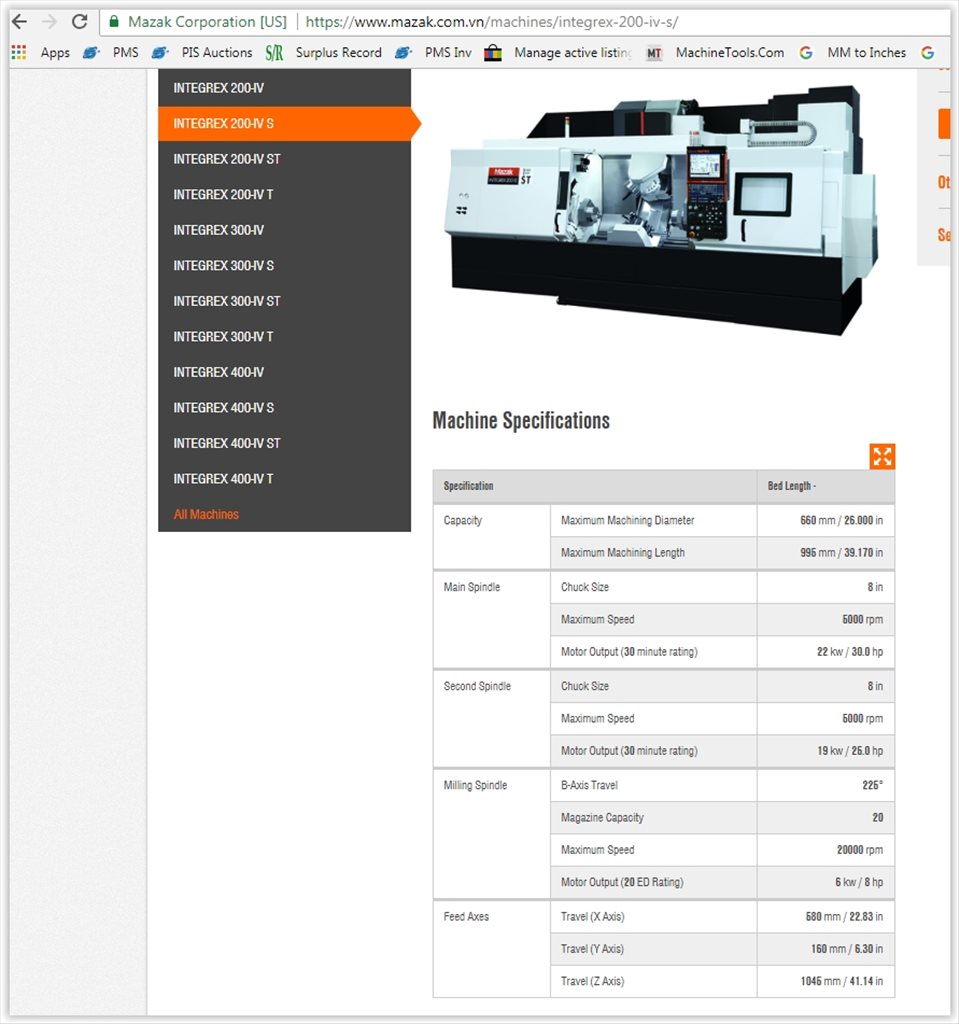This screenshot has width=959, height=1024.
Task: Click the B-Axis Travel row label
Action: pyautogui.click(x=589, y=785)
